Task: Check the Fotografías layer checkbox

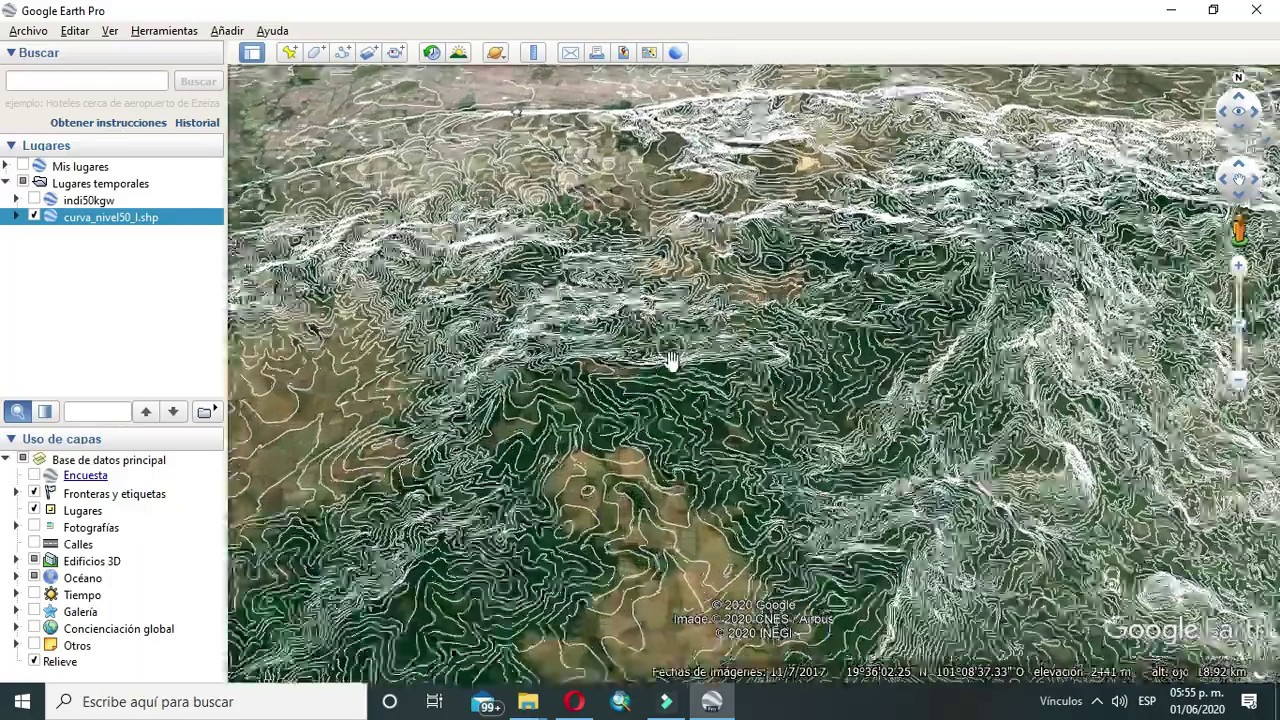Action: click(x=34, y=527)
